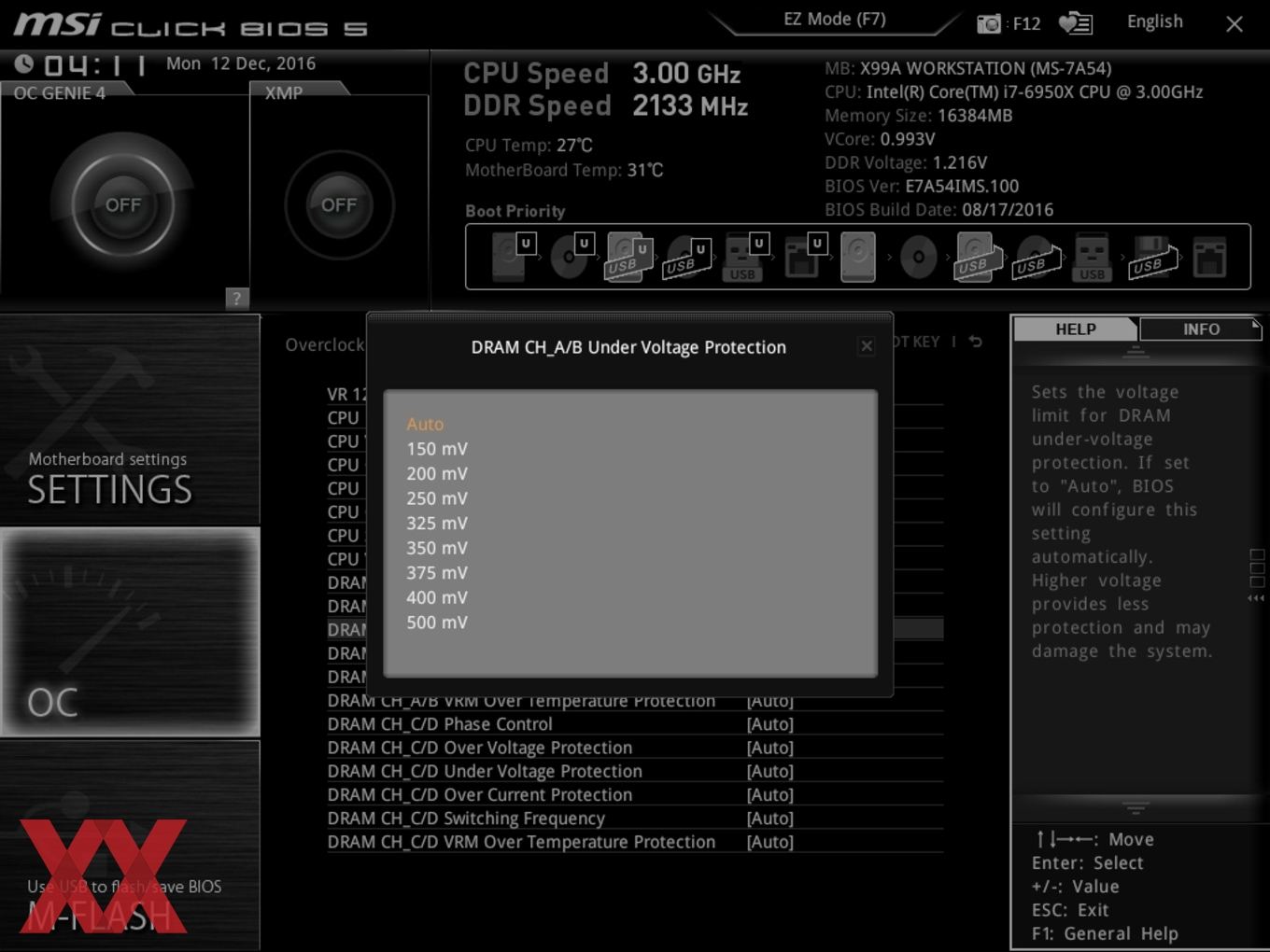The height and width of the screenshot is (952, 1270).
Task: Click the date Mon 12 Dec, 2016
Action: (241, 63)
